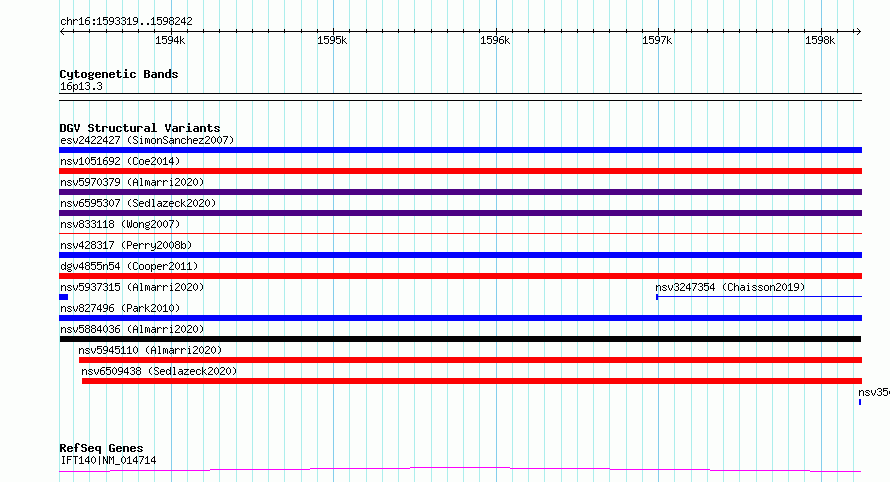Click the Cytogenetic Bands track heading
890x482 pixels.
pos(119,74)
